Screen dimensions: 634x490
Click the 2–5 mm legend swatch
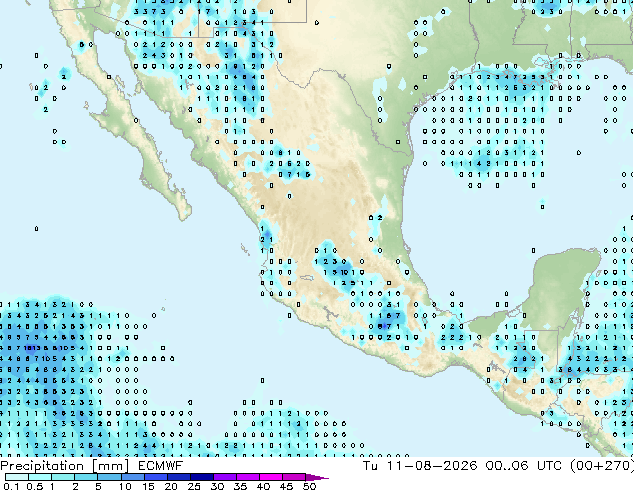coord(86,477)
